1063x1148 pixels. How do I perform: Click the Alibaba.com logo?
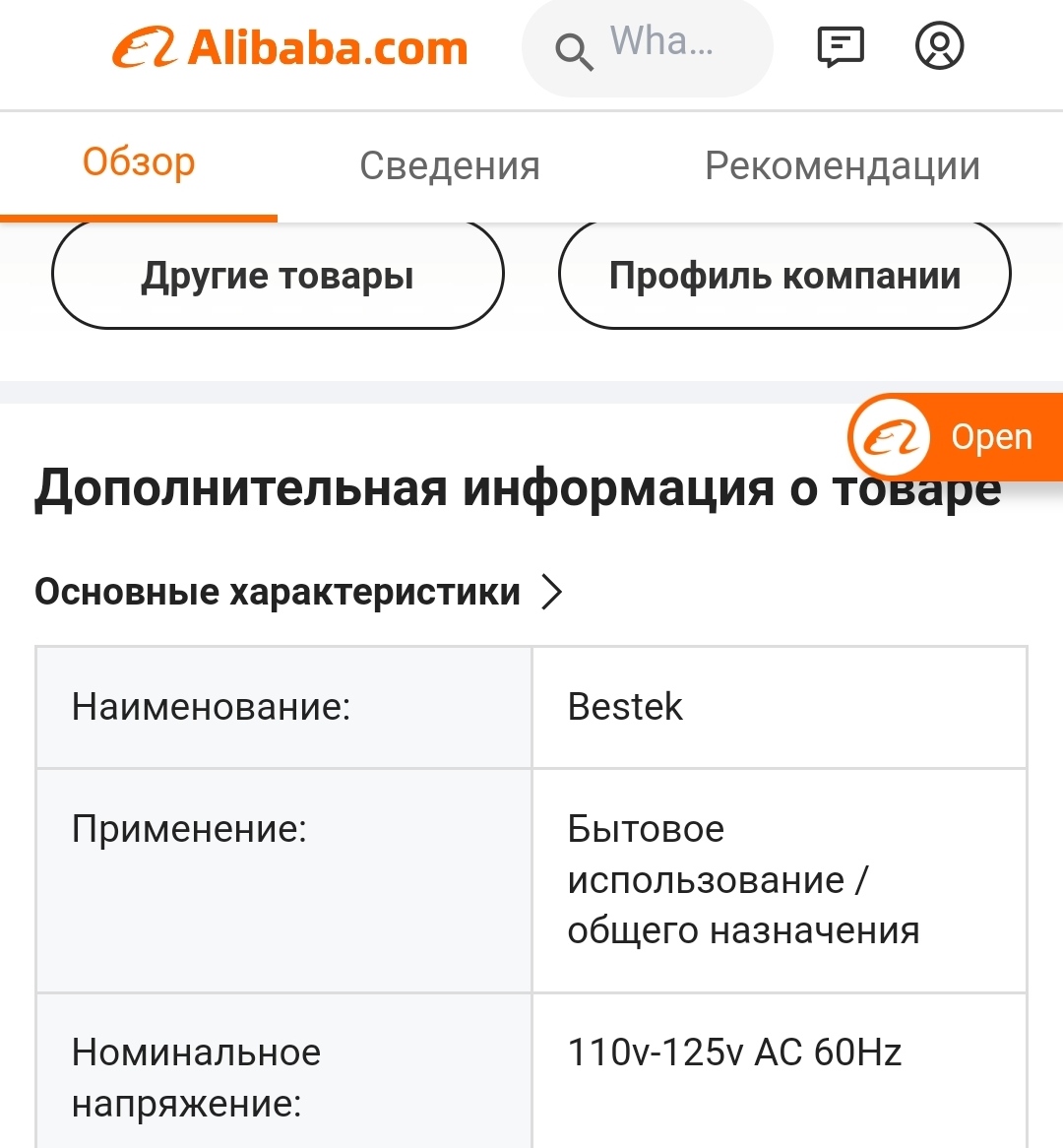coord(290,47)
